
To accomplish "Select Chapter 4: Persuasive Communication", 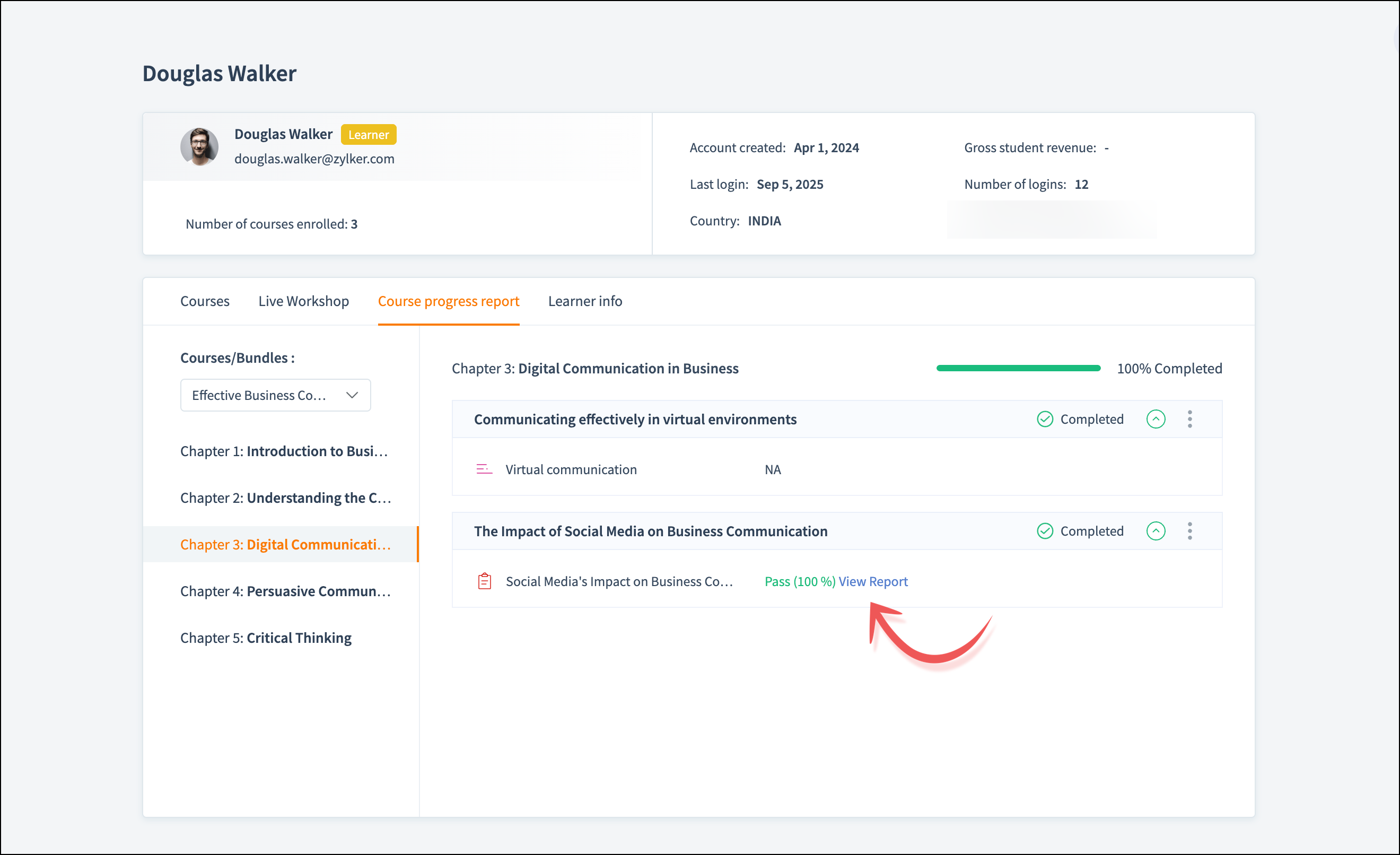I will (x=285, y=591).
